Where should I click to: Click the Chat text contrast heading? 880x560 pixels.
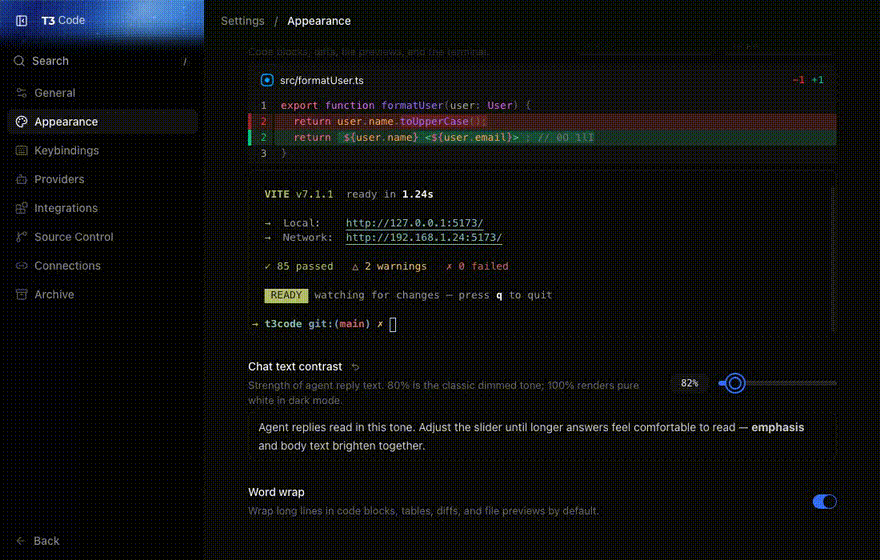[295, 366]
